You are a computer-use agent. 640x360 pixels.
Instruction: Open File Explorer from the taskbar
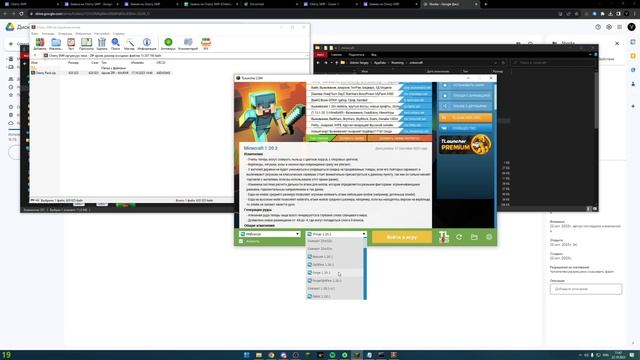click(x=259, y=355)
